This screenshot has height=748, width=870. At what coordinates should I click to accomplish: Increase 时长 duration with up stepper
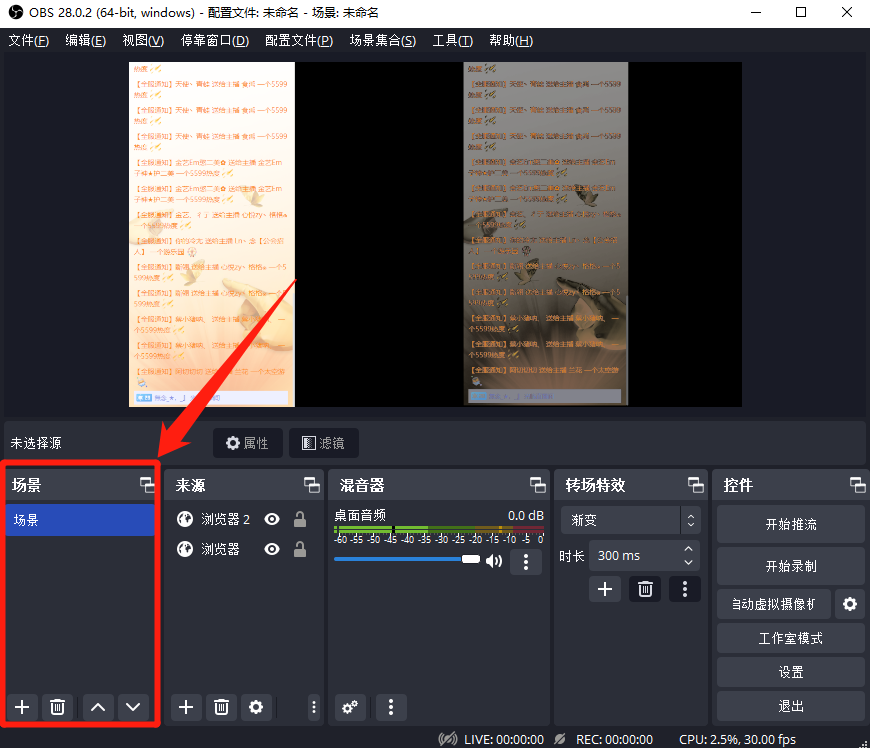point(688,549)
